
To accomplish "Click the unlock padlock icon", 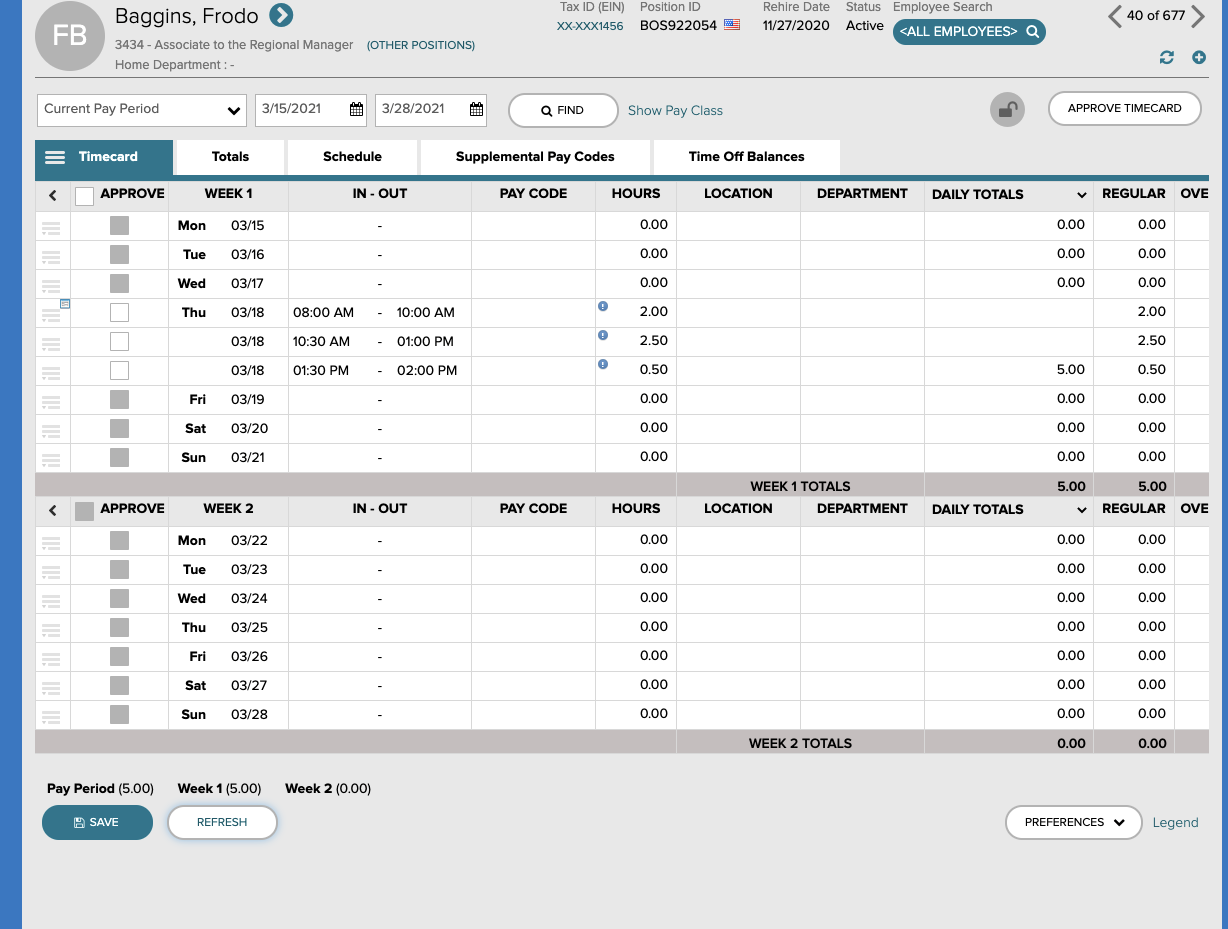I will [x=1007, y=110].
